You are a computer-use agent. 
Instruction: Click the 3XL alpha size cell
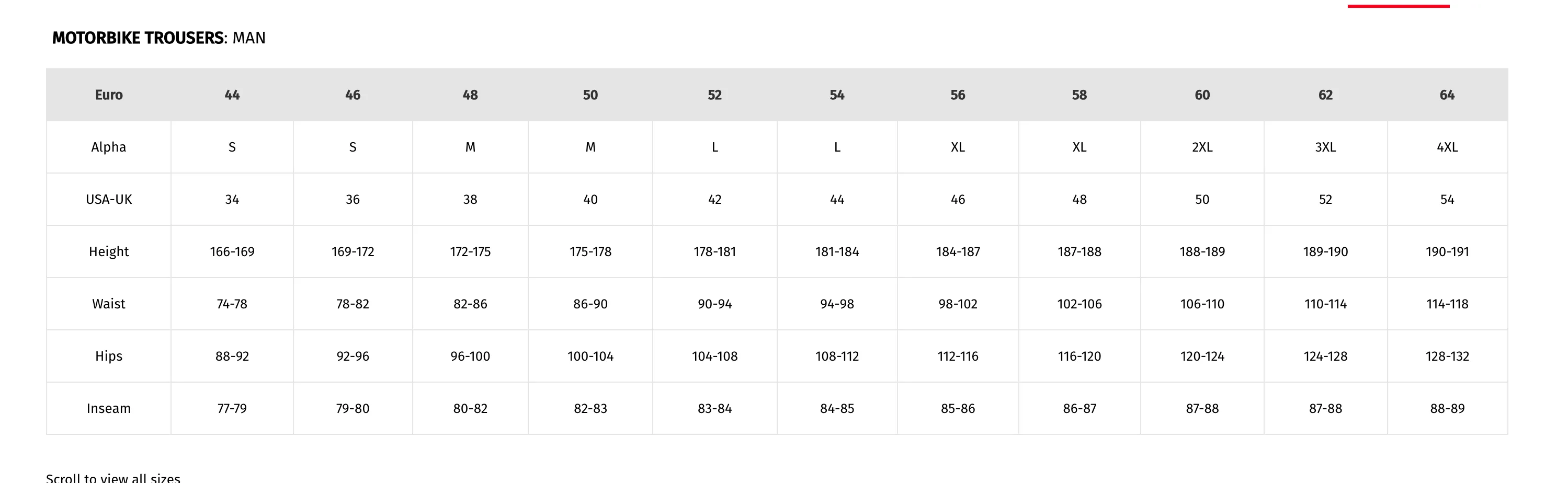point(1325,147)
